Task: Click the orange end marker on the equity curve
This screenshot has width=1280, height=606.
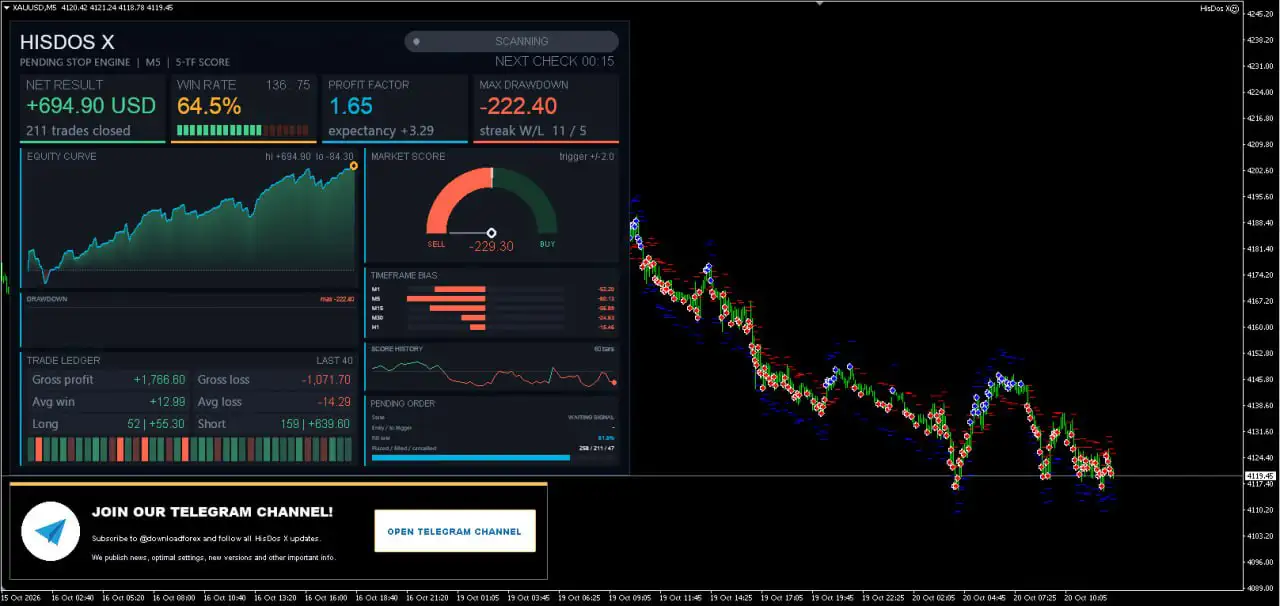Action: tap(354, 166)
